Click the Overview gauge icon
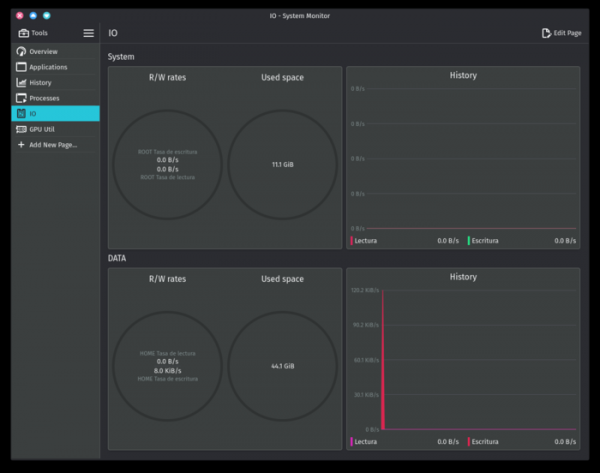600x473 pixels. tap(22, 51)
